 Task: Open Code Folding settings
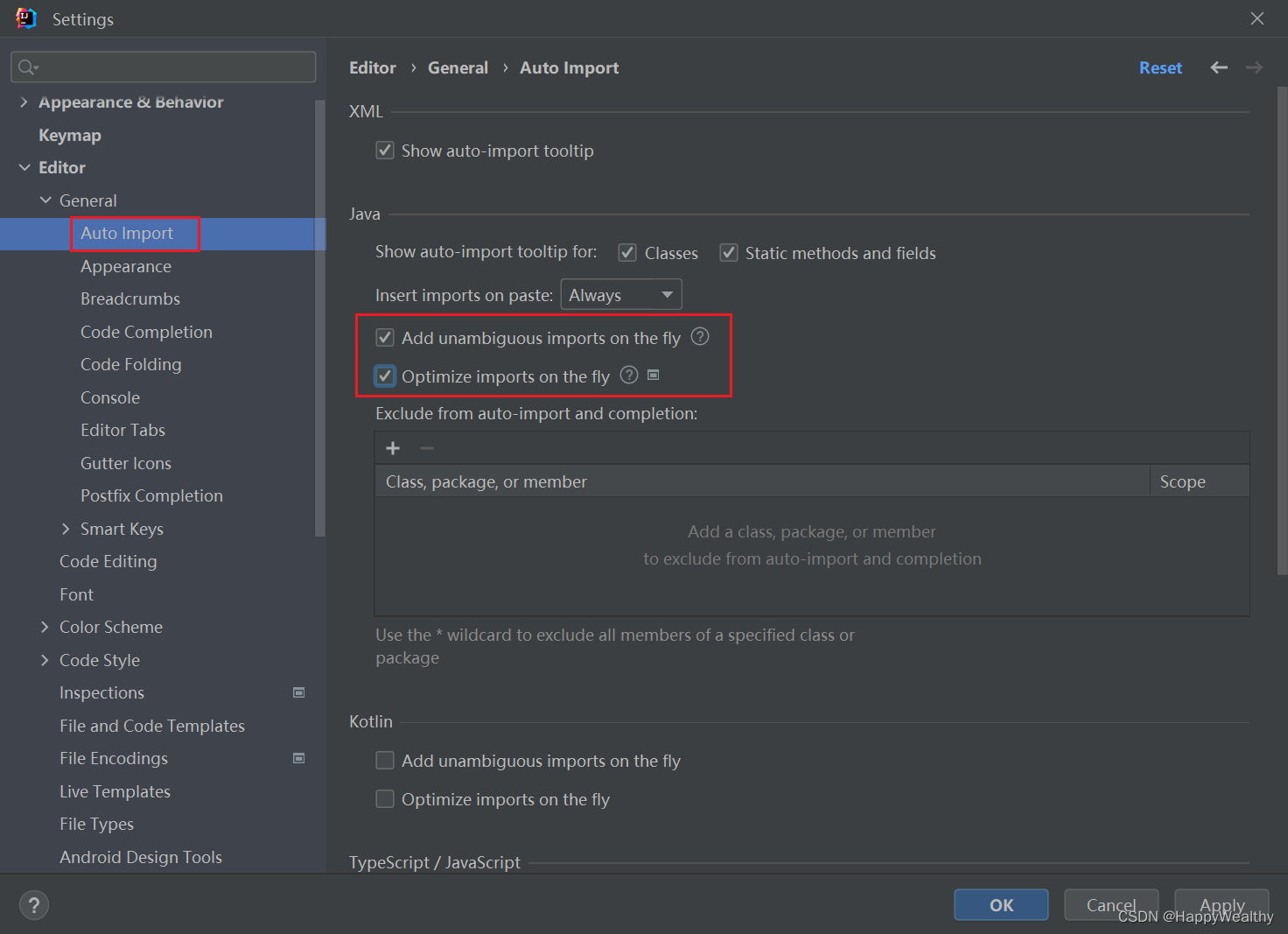coord(131,364)
